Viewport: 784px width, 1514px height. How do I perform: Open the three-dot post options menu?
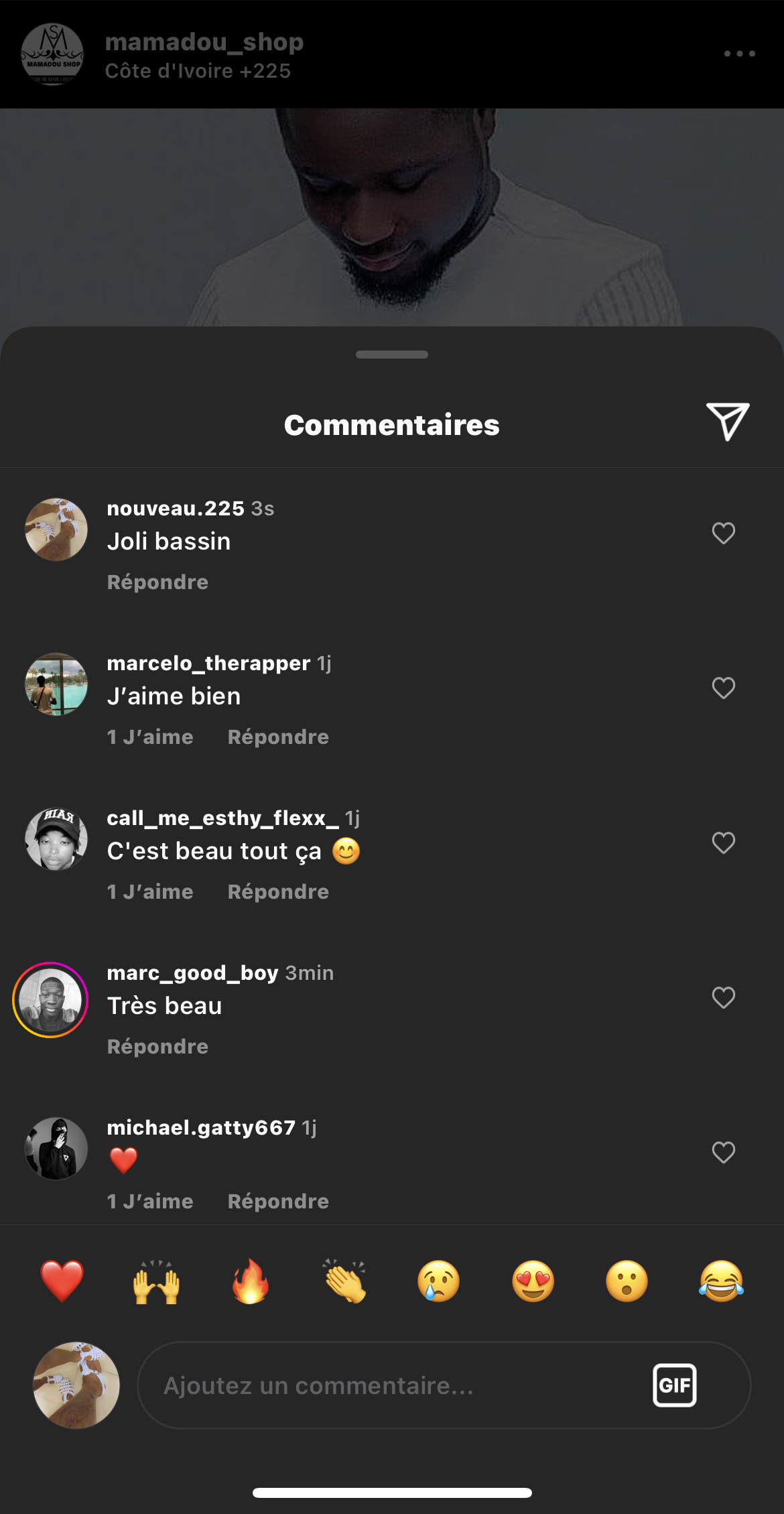pyautogui.click(x=739, y=54)
